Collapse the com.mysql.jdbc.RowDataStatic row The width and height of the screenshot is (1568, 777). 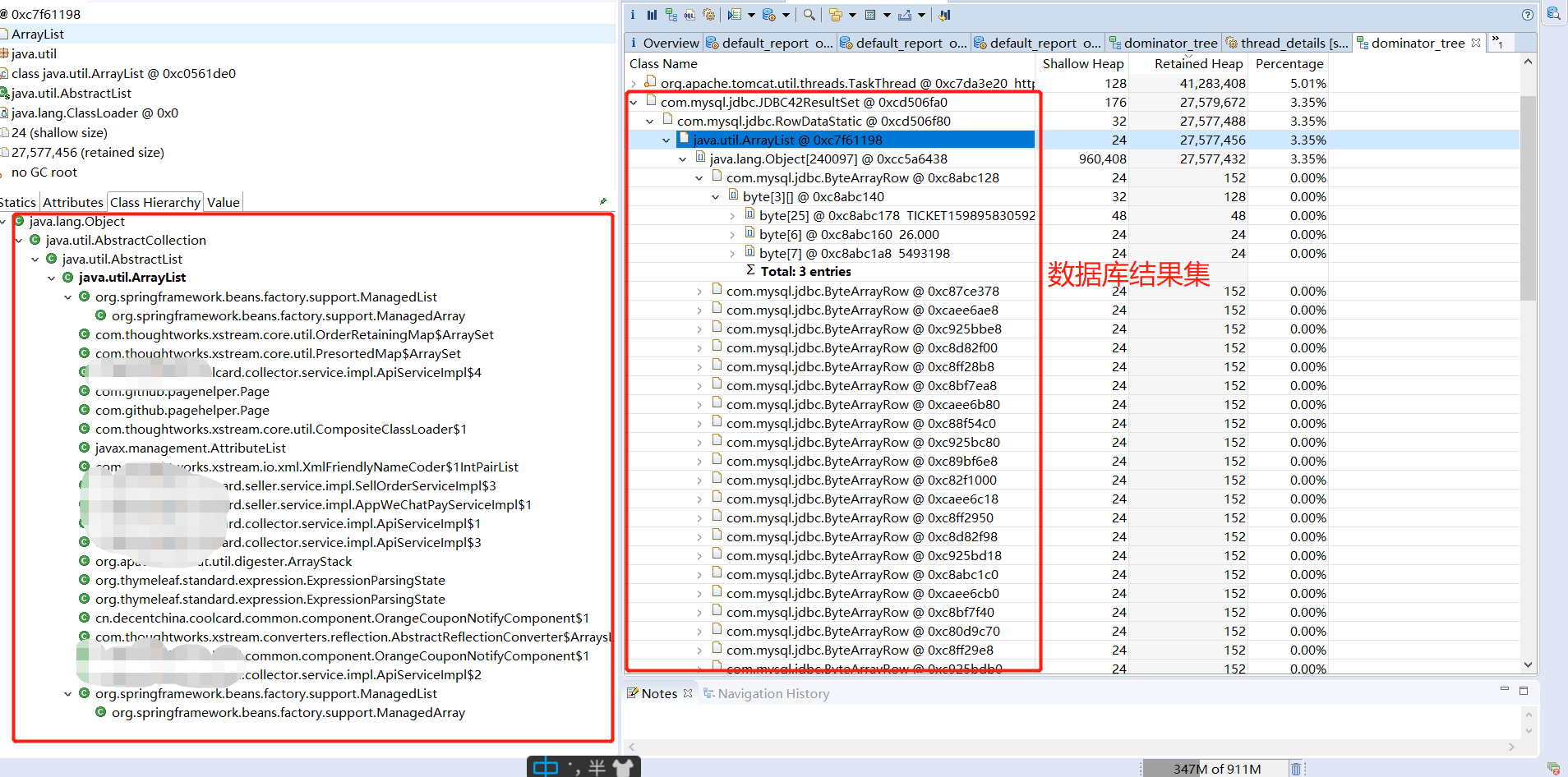[650, 122]
